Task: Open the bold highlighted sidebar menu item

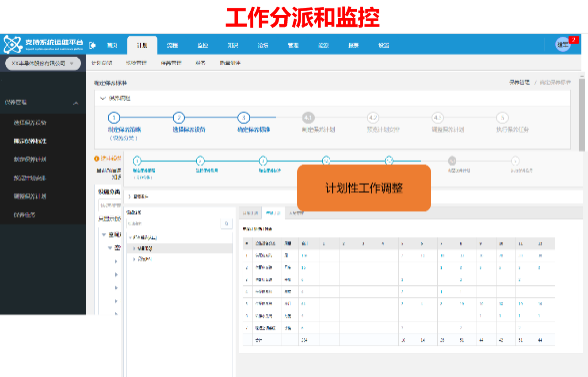Action: (30, 141)
